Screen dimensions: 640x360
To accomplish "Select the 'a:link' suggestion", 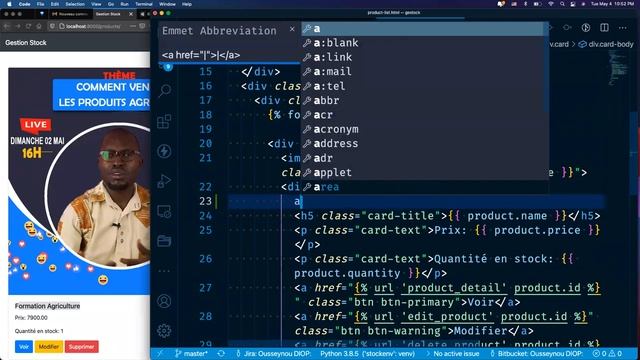I will coord(423,57).
